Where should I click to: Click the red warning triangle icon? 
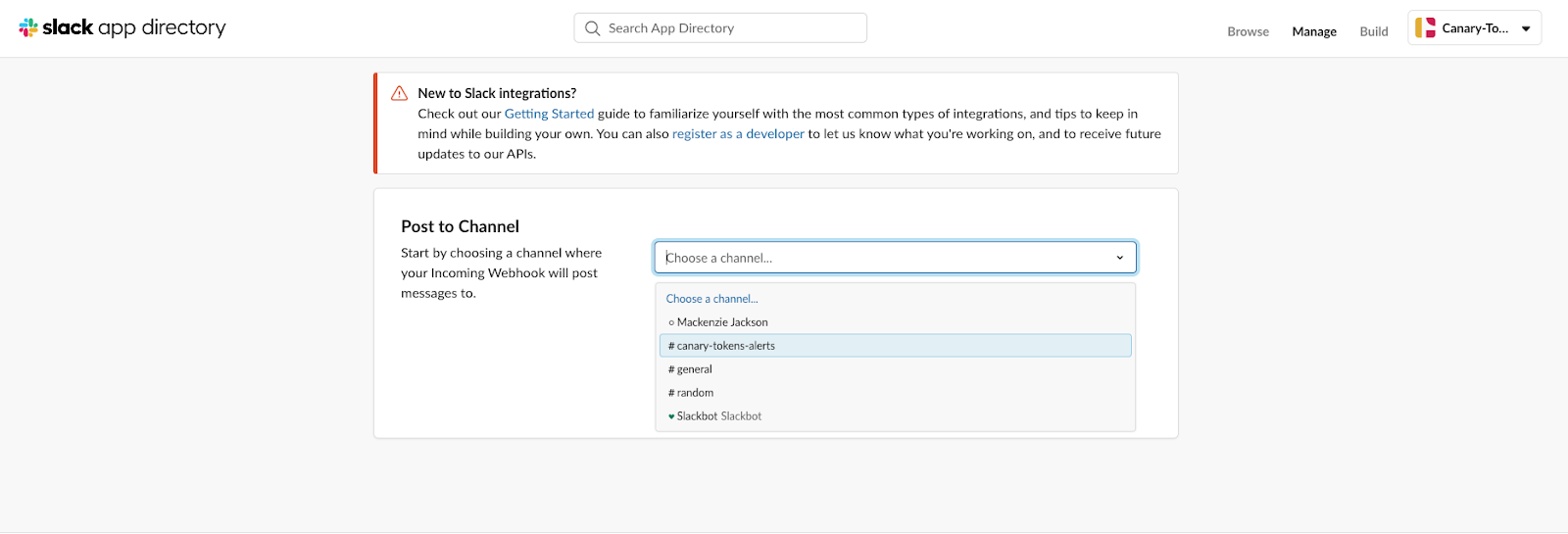point(399,94)
